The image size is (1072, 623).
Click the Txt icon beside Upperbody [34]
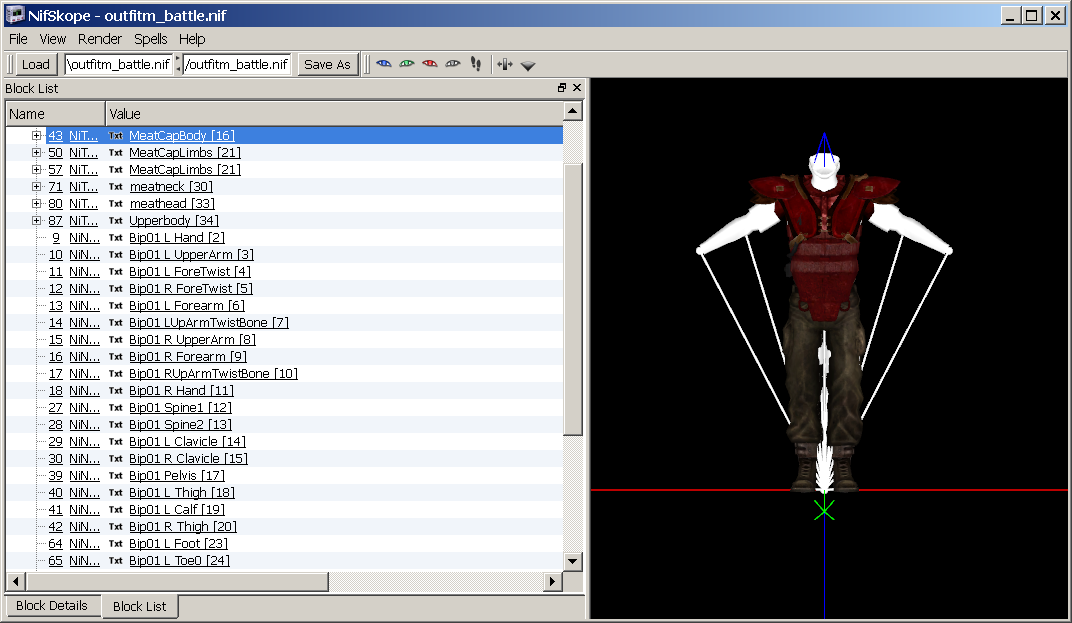pos(116,221)
